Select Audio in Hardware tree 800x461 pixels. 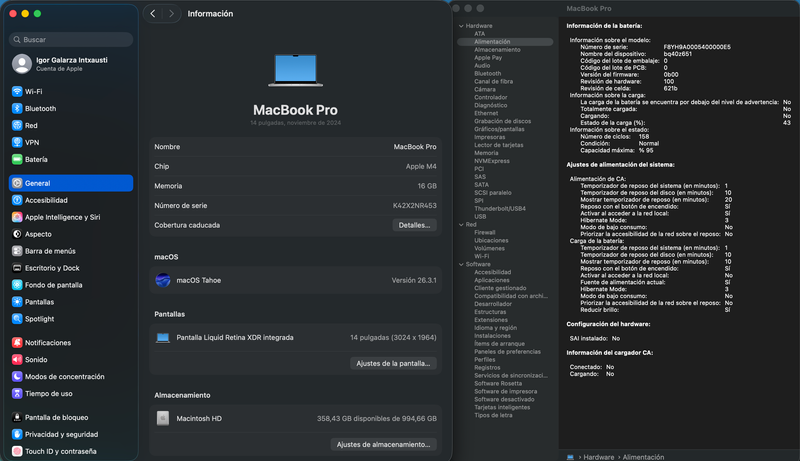click(x=482, y=66)
